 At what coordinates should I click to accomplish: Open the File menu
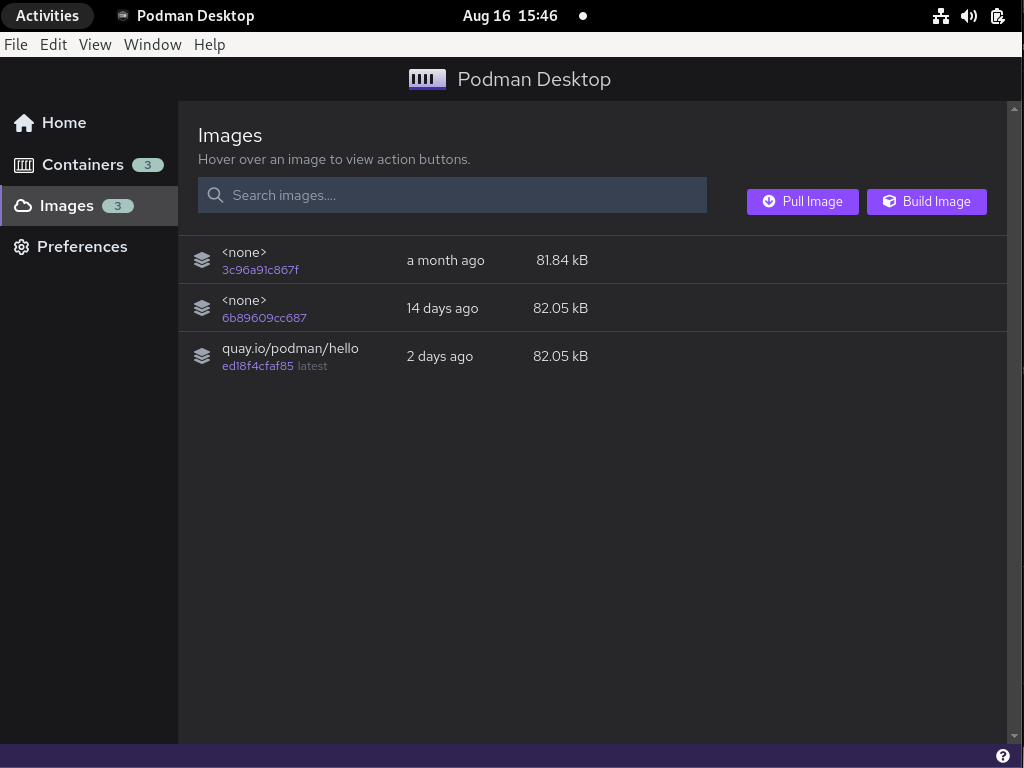coord(16,44)
